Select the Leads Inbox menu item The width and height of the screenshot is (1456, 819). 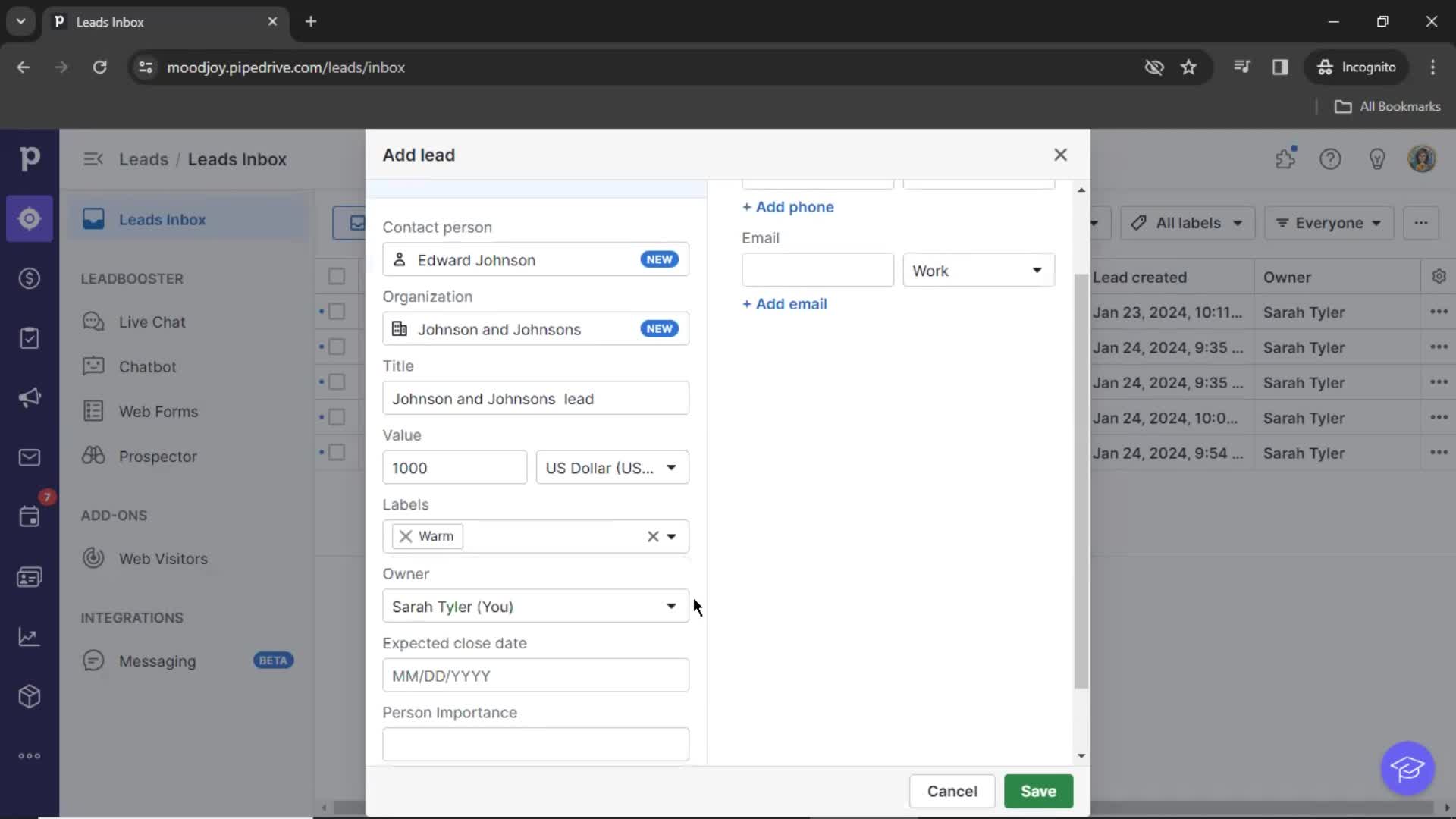coord(162,219)
